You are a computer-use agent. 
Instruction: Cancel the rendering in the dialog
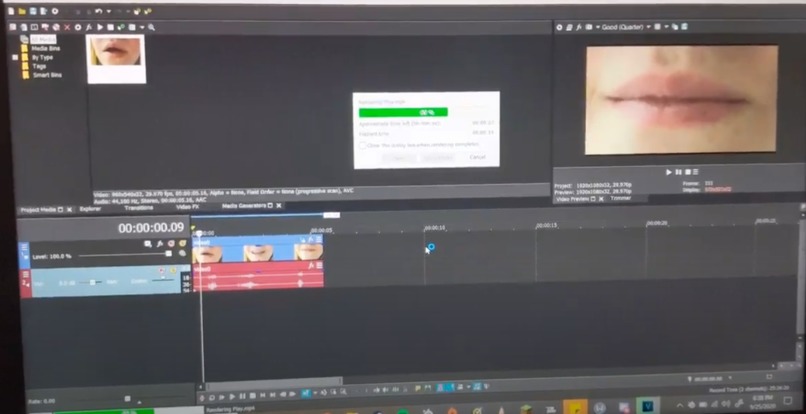pyautogui.click(x=478, y=157)
